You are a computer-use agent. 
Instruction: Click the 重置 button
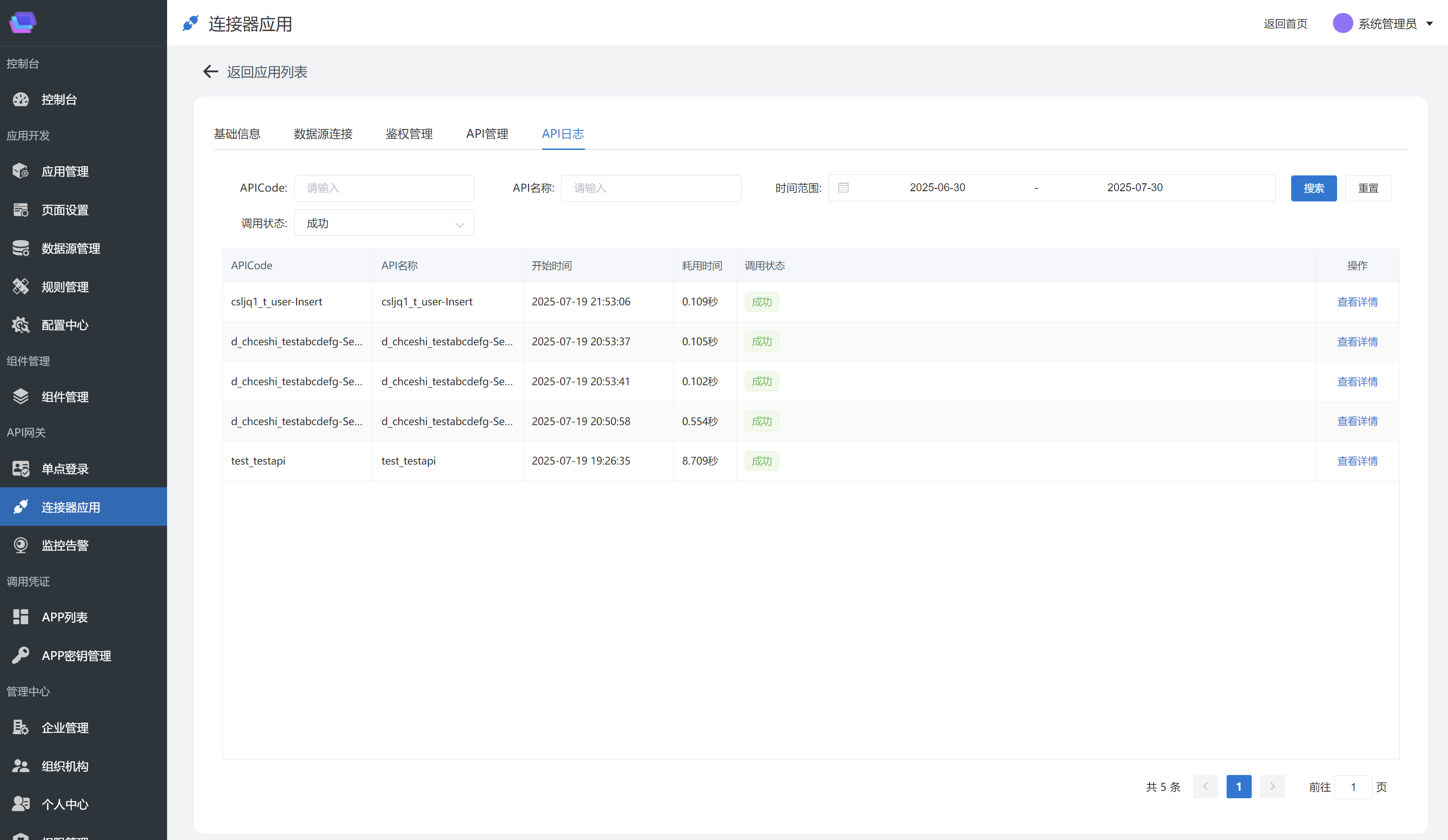click(1368, 188)
